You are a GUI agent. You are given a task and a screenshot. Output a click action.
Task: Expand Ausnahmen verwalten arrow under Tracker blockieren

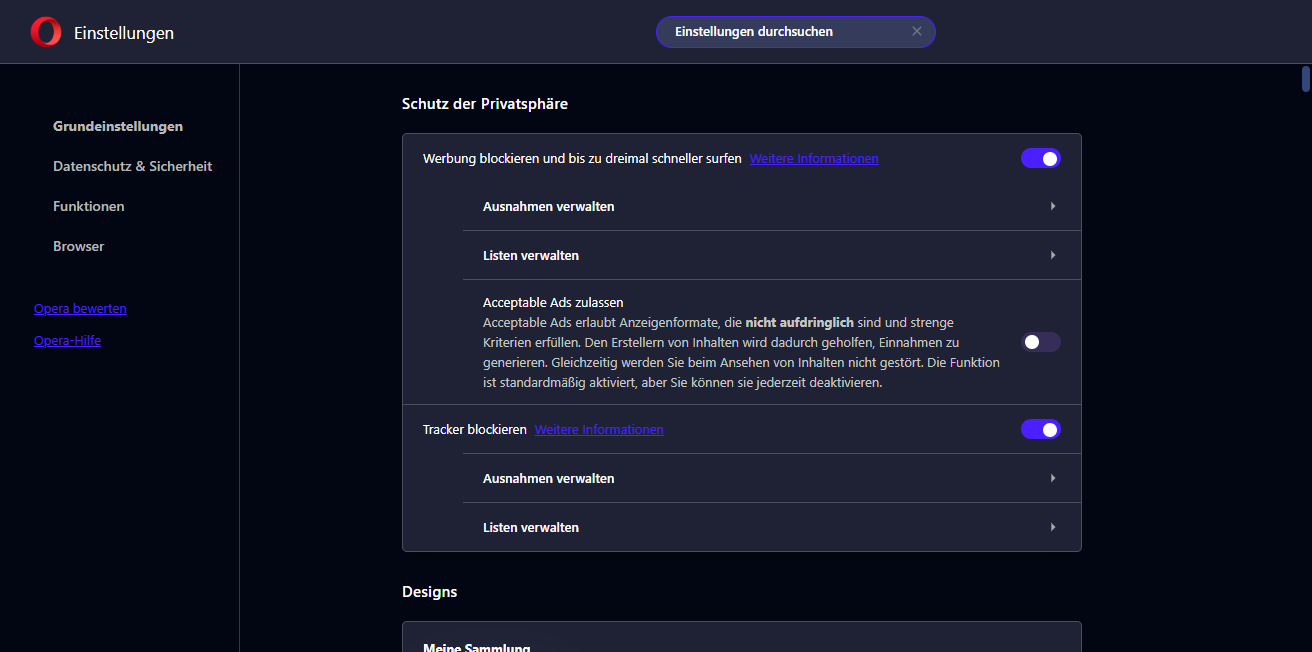[x=1053, y=478]
